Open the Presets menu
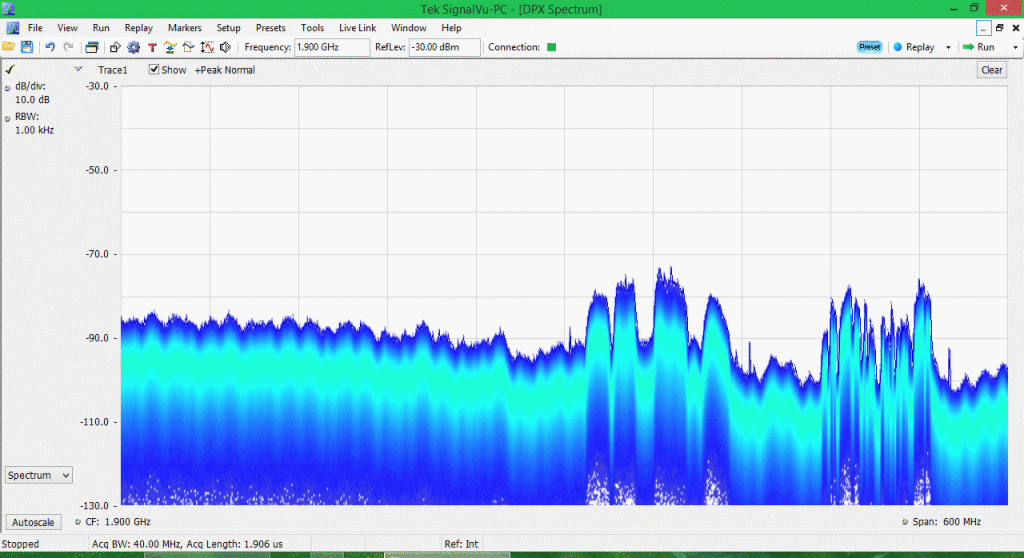The image size is (1024, 558). (x=270, y=27)
